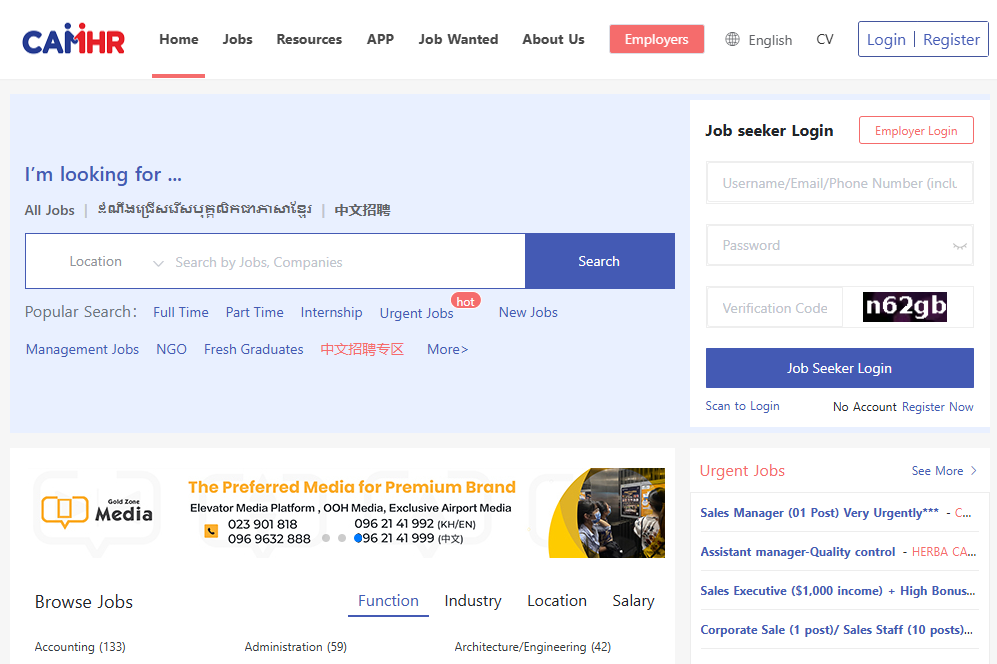Click the Employer Login button

[915, 131]
